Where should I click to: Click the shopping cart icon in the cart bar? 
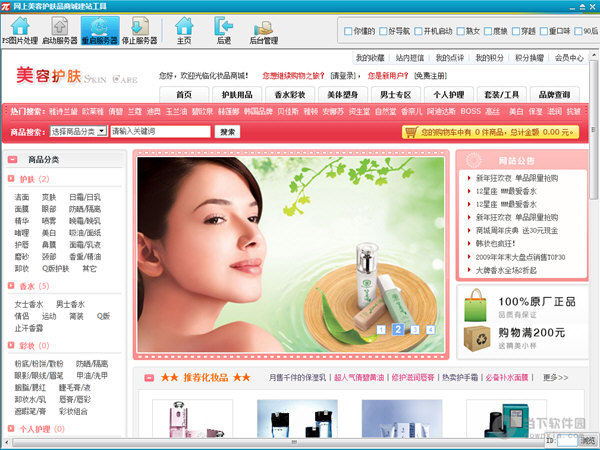coord(411,131)
